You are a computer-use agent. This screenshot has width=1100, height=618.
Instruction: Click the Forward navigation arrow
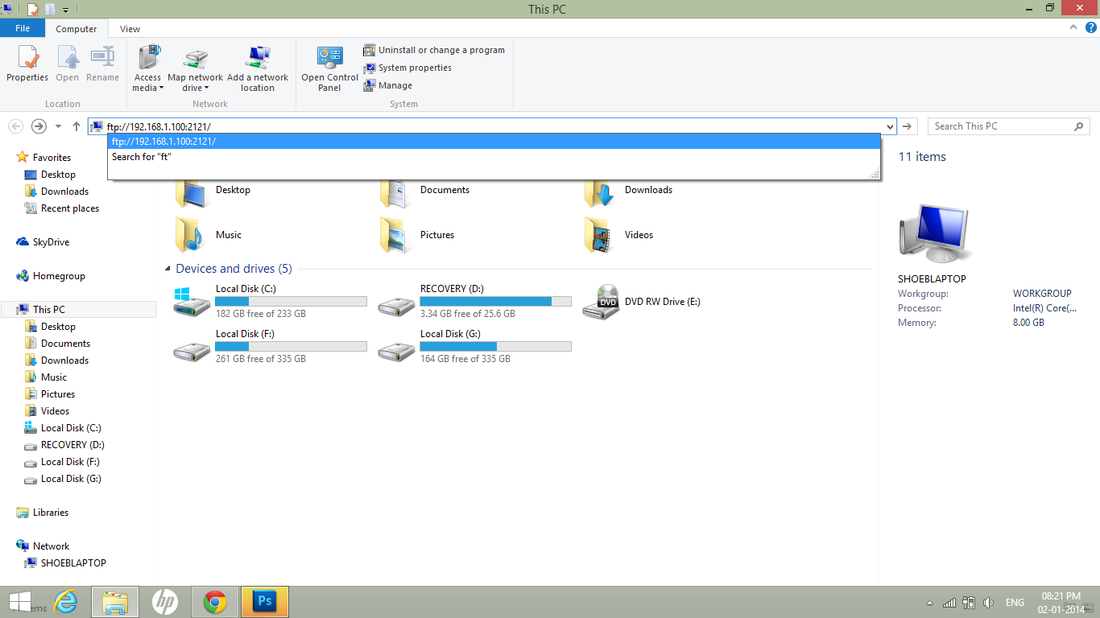point(39,126)
